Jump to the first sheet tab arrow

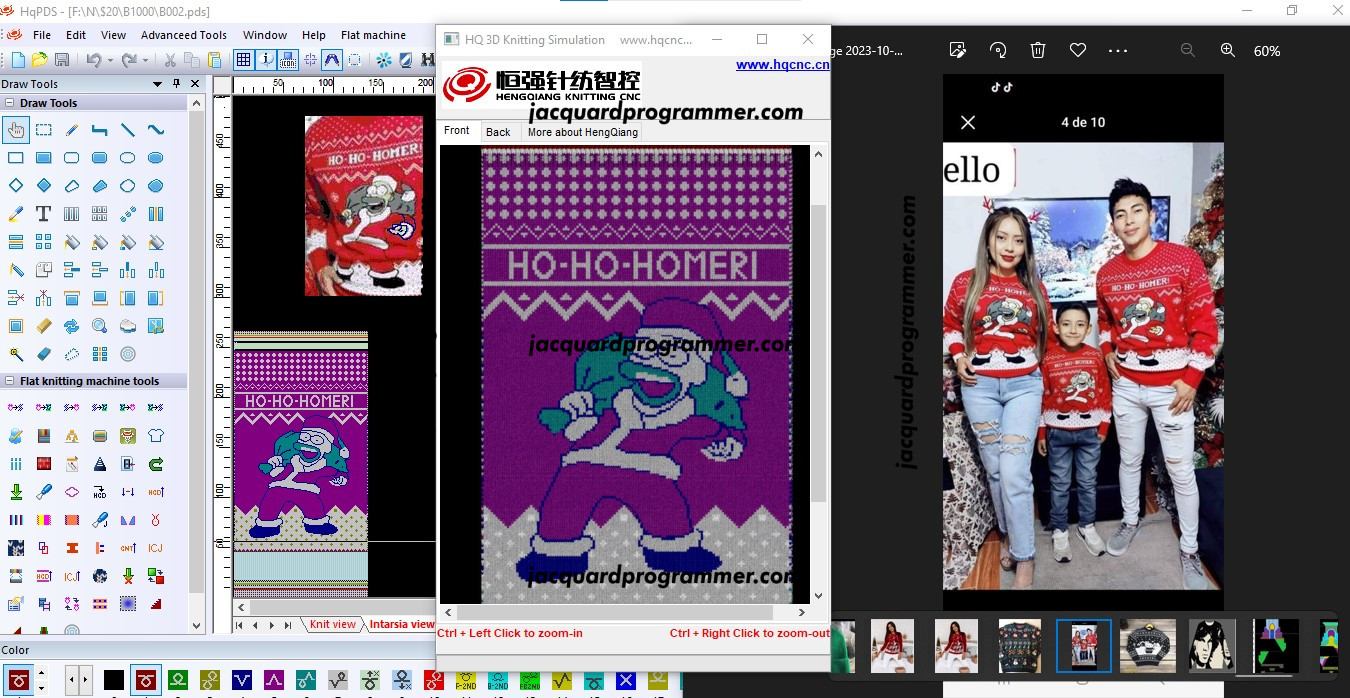(x=240, y=625)
